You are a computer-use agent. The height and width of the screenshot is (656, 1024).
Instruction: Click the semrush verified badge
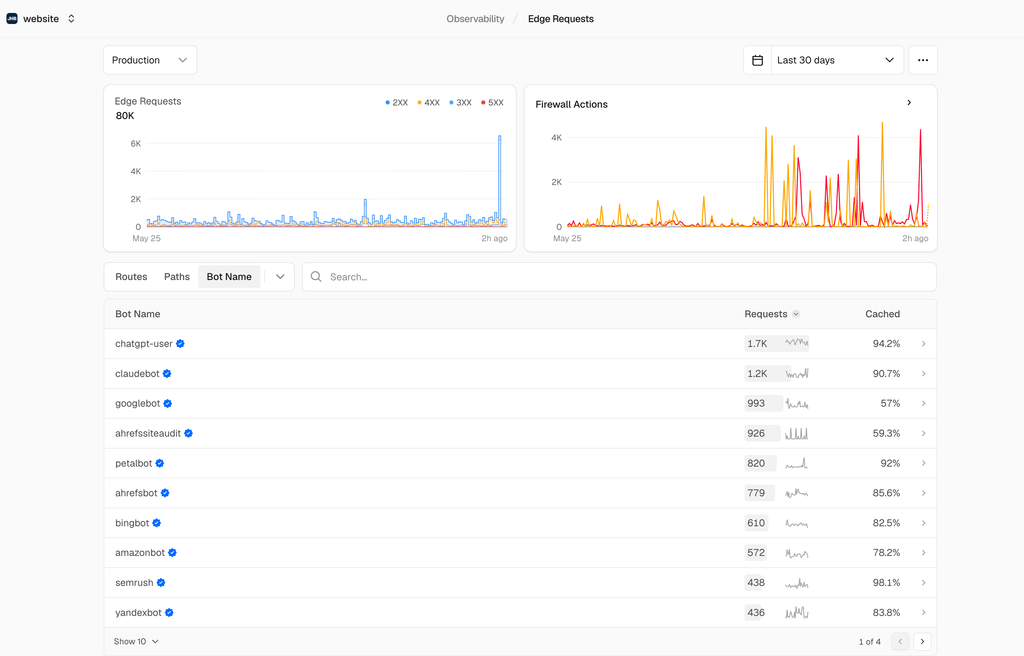click(161, 583)
